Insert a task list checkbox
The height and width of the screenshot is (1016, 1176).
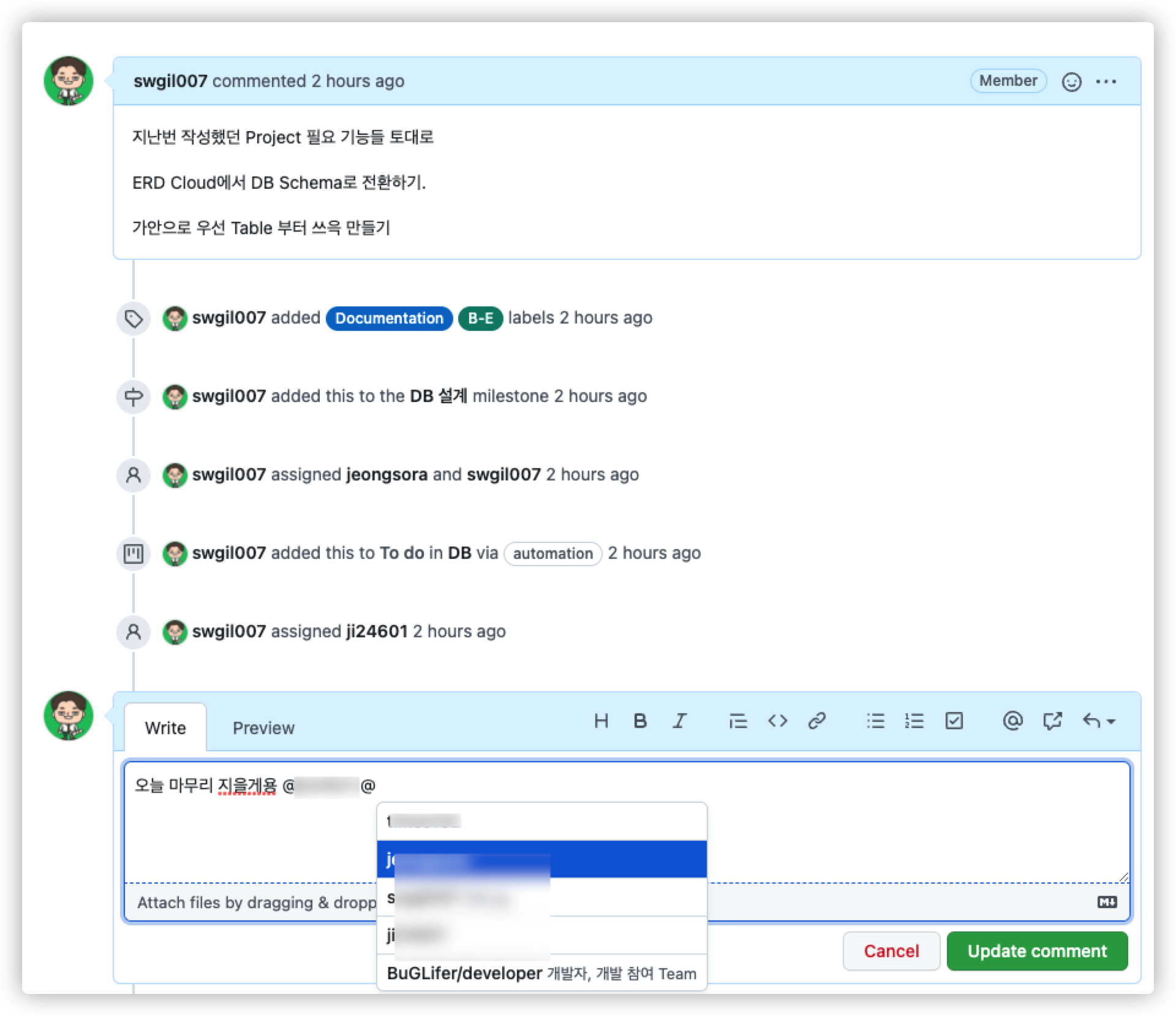point(954,721)
